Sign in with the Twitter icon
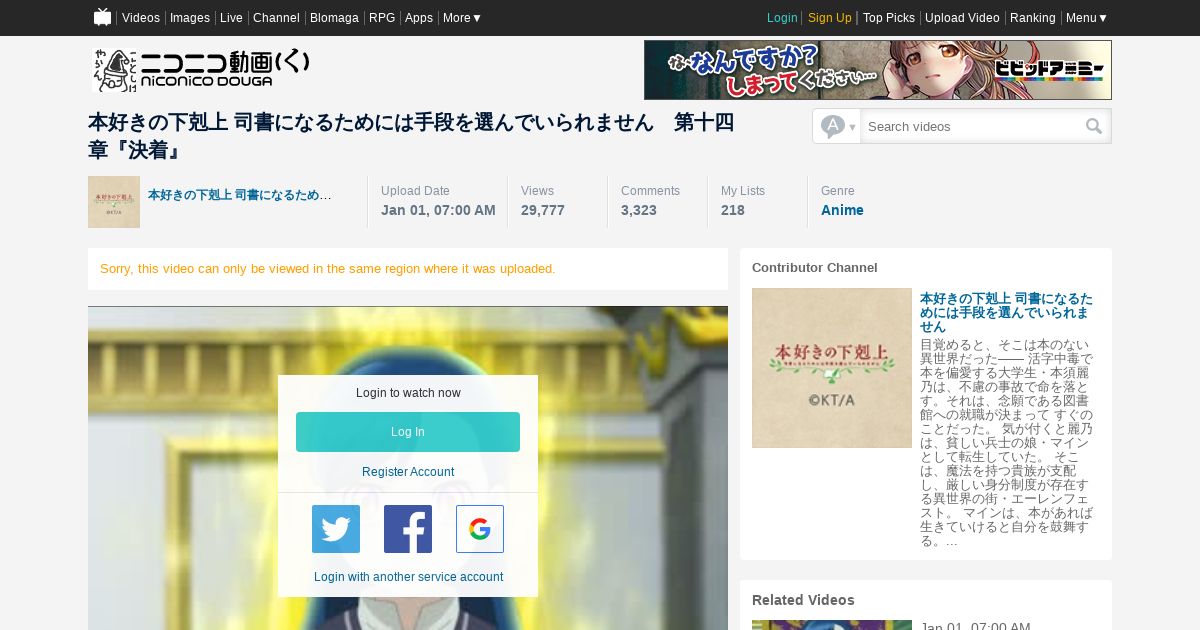The image size is (1200, 630). pos(336,529)
